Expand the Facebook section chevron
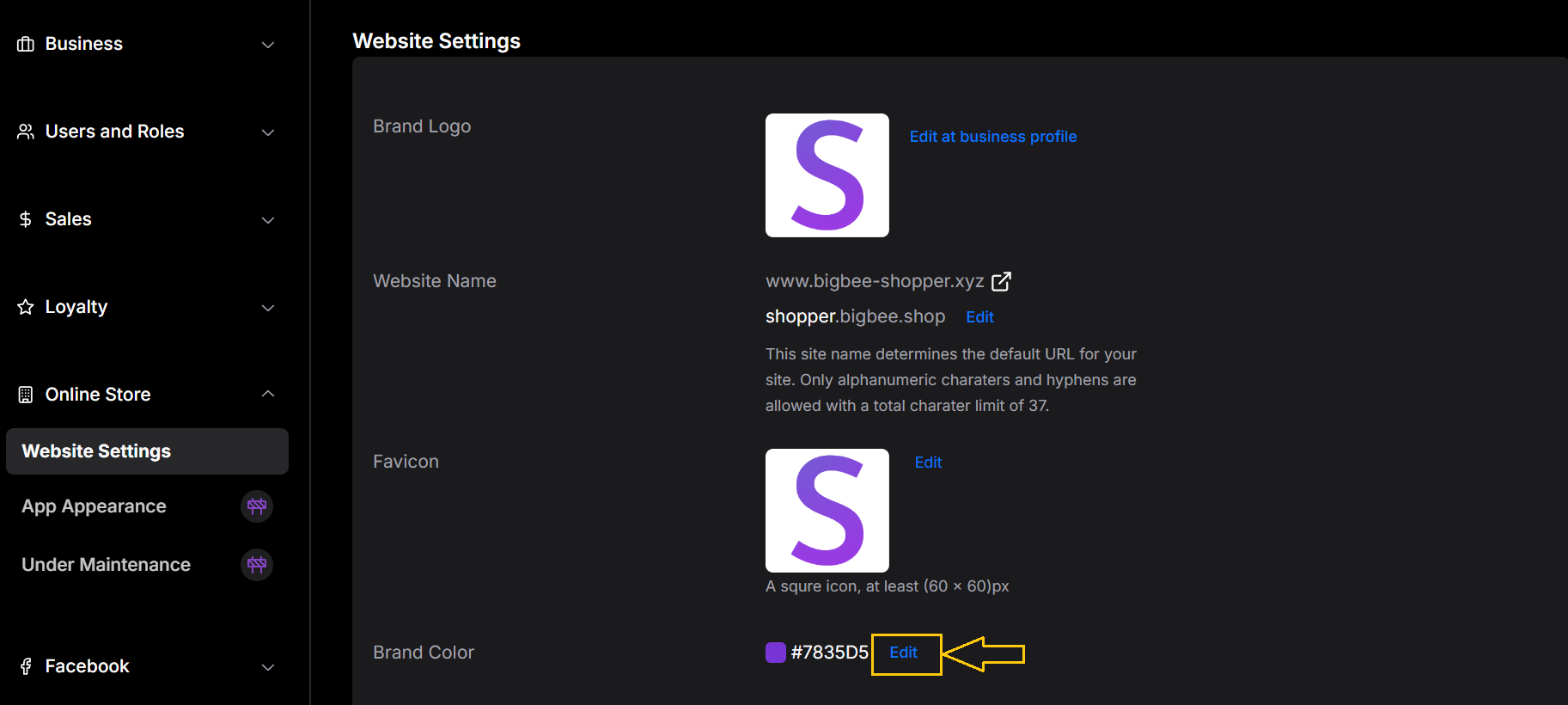The image size is (1568, 705). pos(268,667)
